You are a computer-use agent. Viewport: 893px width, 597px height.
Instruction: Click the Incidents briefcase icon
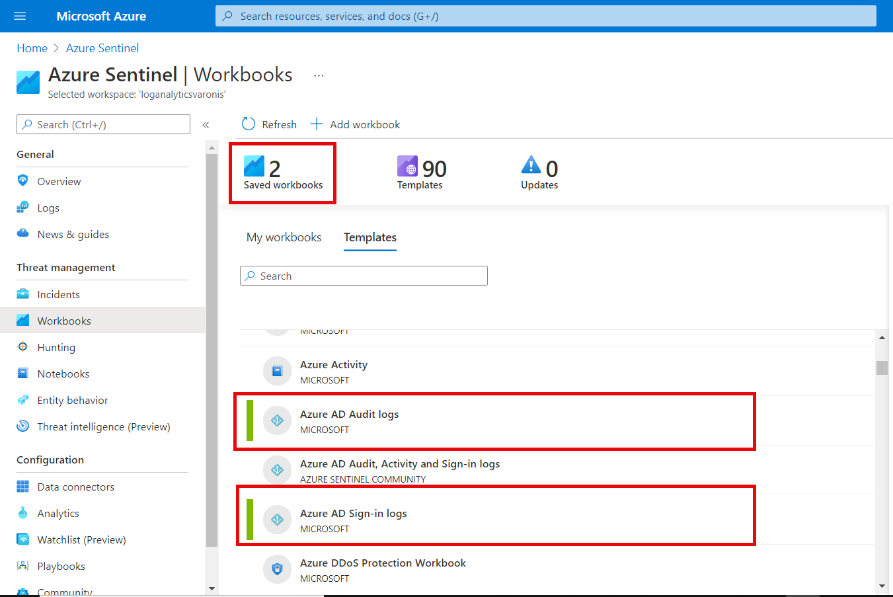click(23, 294)
